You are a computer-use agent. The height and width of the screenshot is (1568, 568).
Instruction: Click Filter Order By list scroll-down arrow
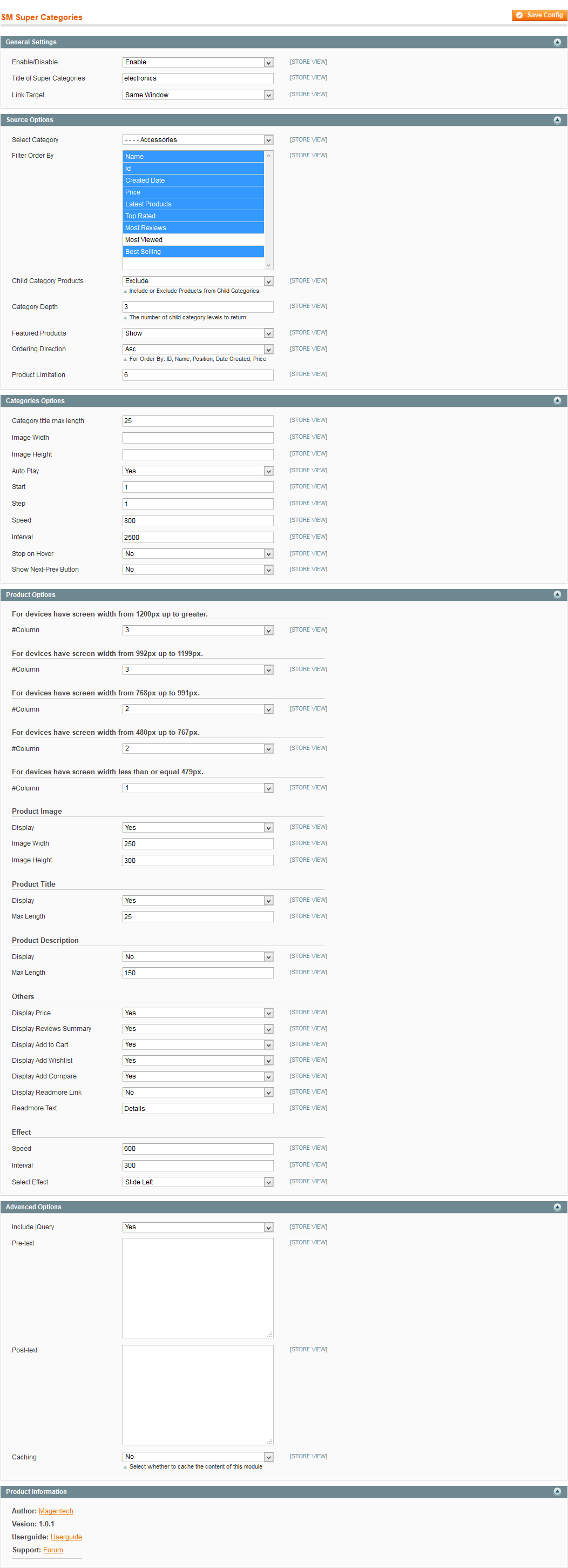pyautogui.click(x=269, y=265)
